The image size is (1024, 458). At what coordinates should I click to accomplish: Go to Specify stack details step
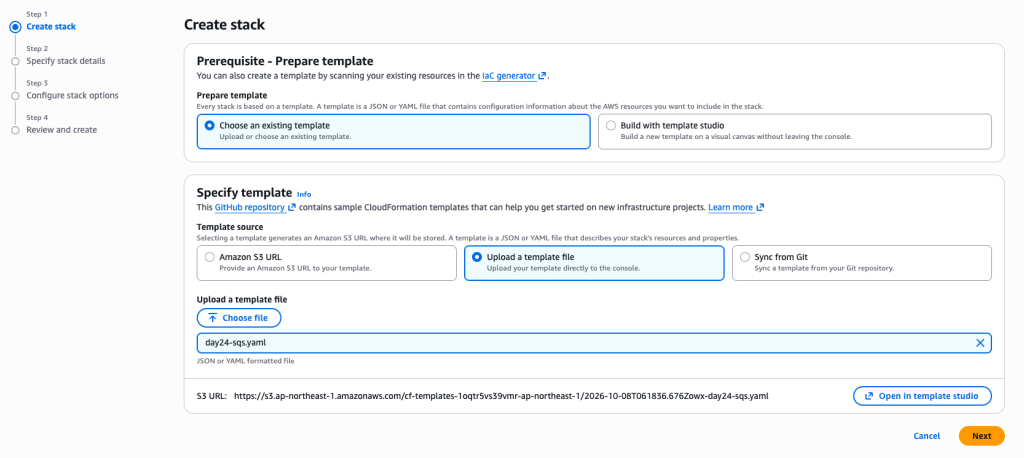(66, 61)
